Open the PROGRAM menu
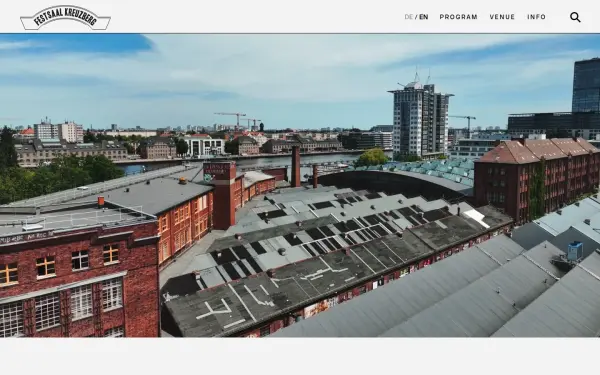 pyautogui.click(x=458, y=17)
